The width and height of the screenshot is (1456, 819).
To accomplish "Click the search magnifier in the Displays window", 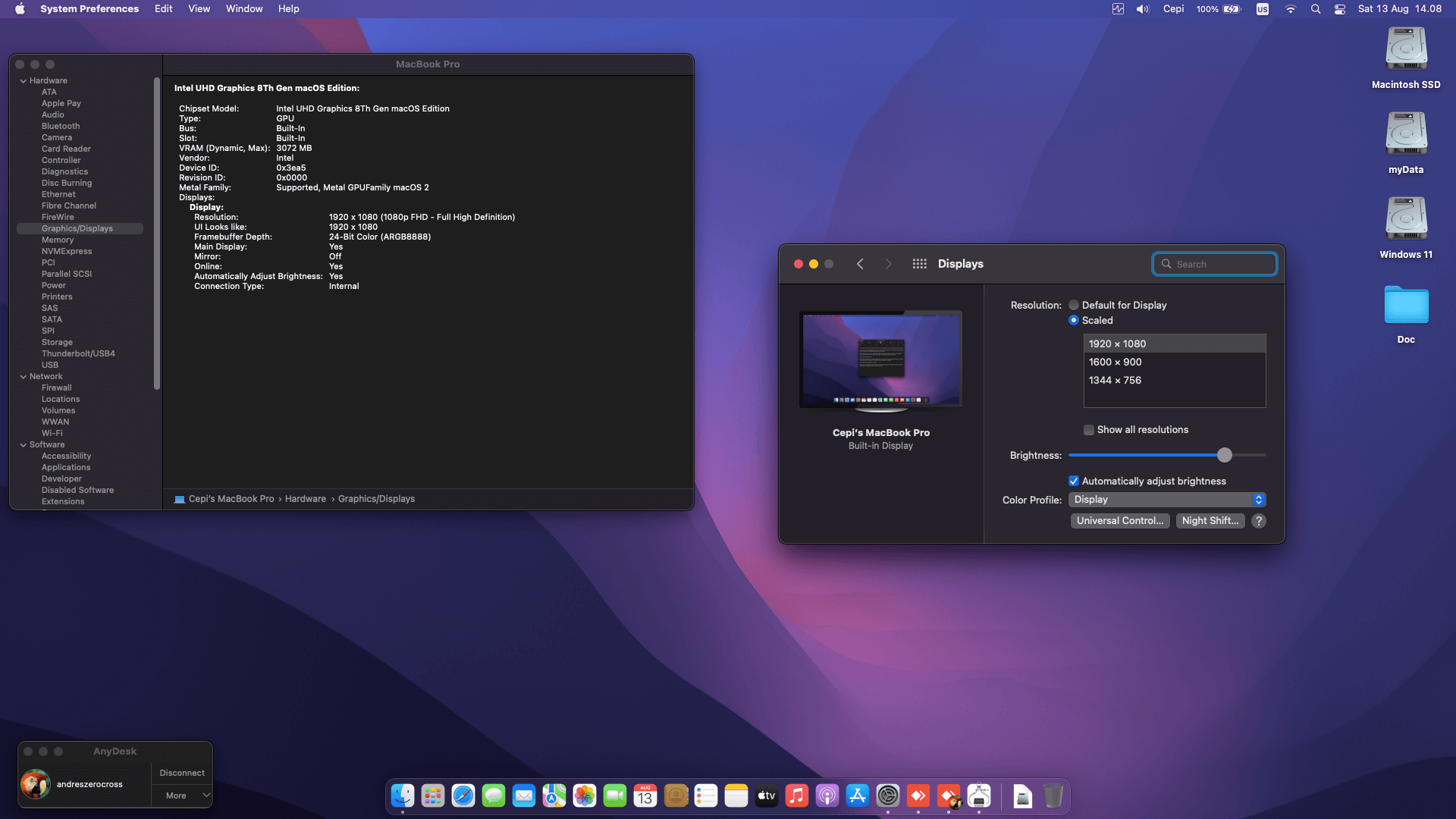I will [x=1167, y=263].
